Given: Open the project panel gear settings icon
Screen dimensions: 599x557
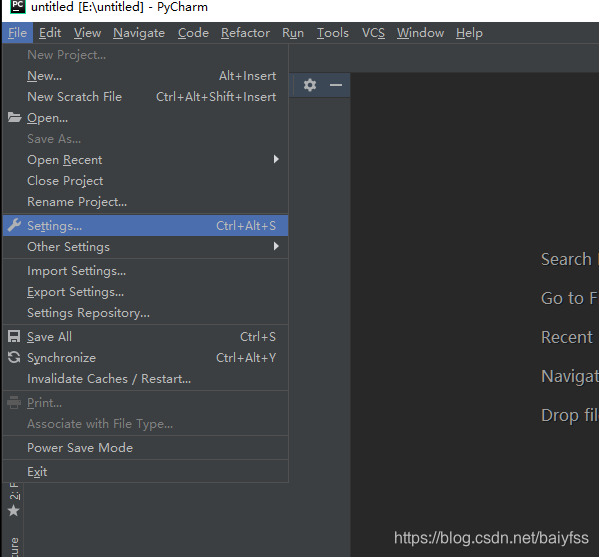Looking at the screenshot, I should pyautogui.click(x=310, y=85).
